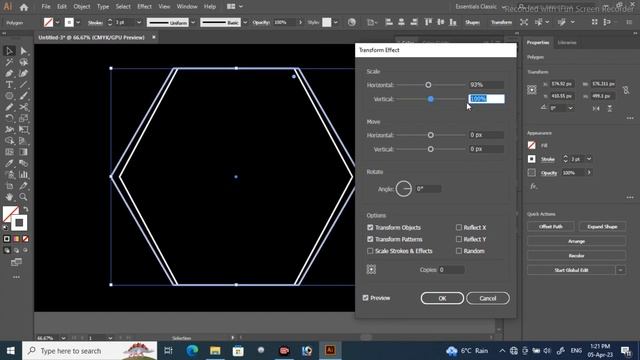Open the Basic brush definition dropdown
Screen dimensions: 640x360
click(x=245, y=22)
